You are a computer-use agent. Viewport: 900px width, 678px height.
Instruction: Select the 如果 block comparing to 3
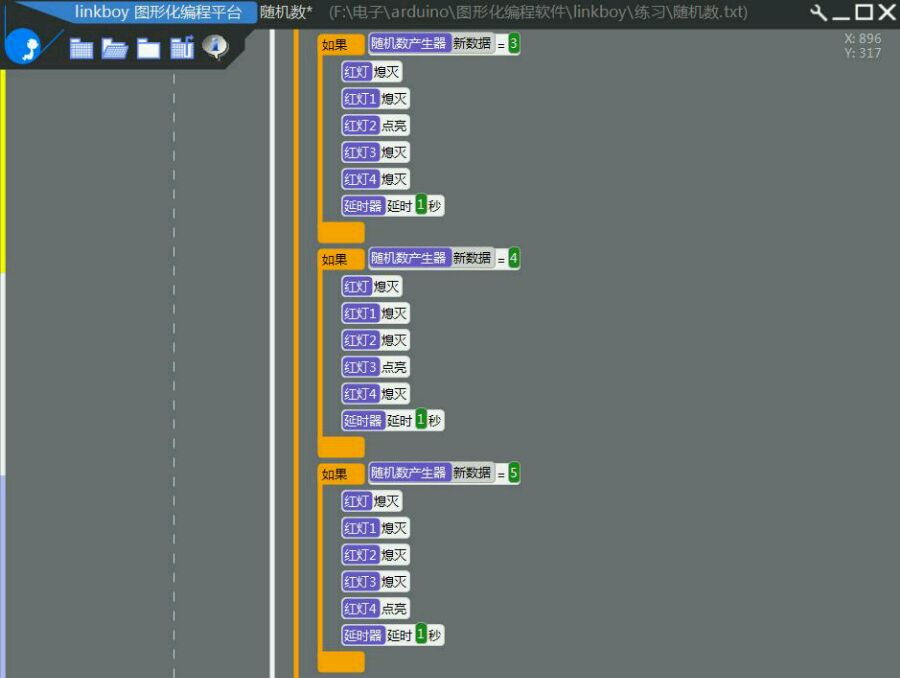(341, 45)
